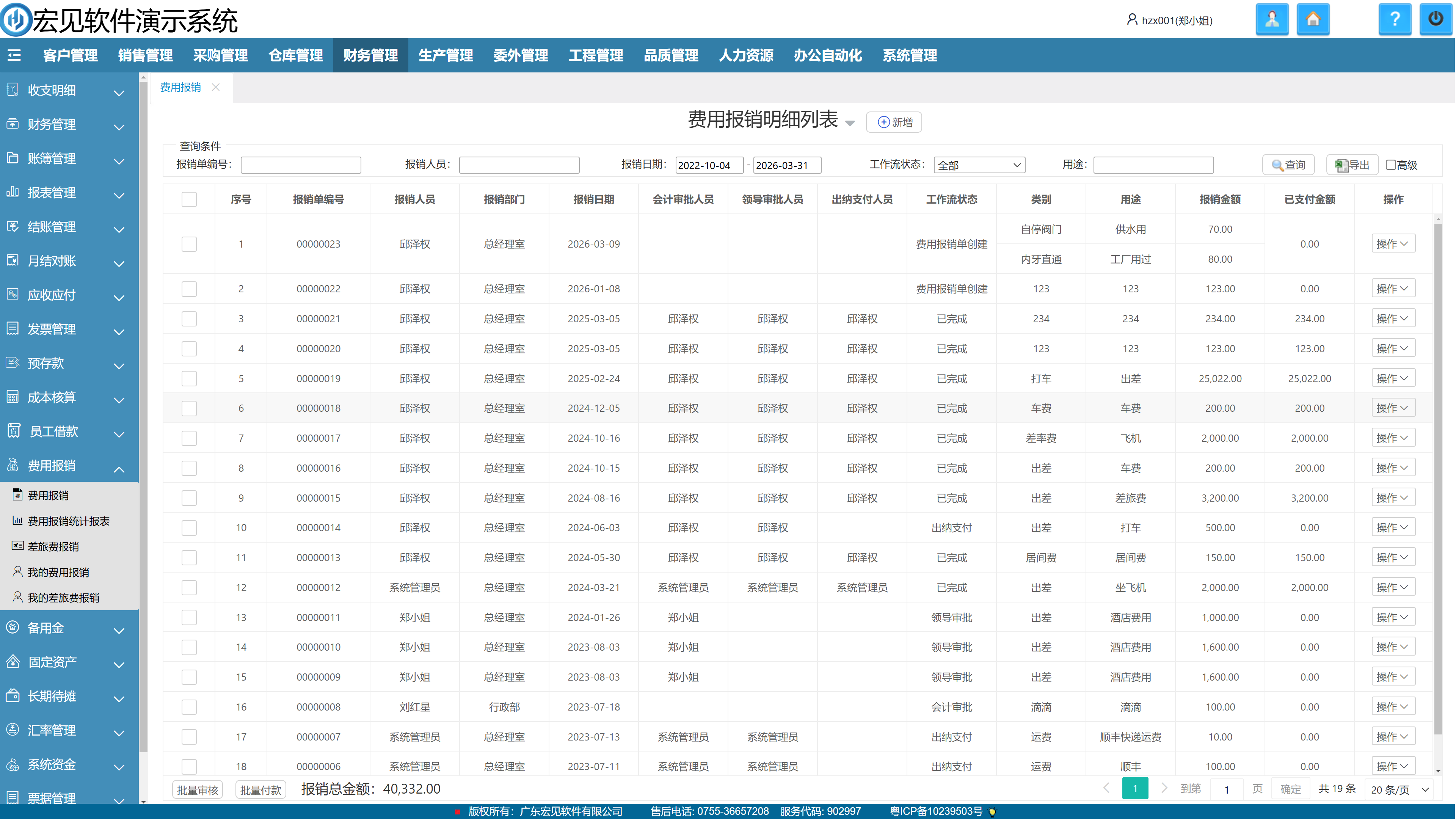This screenshot has width=1456, height=819.
Task: Click the 报销人员 input field
Action: 519,165
